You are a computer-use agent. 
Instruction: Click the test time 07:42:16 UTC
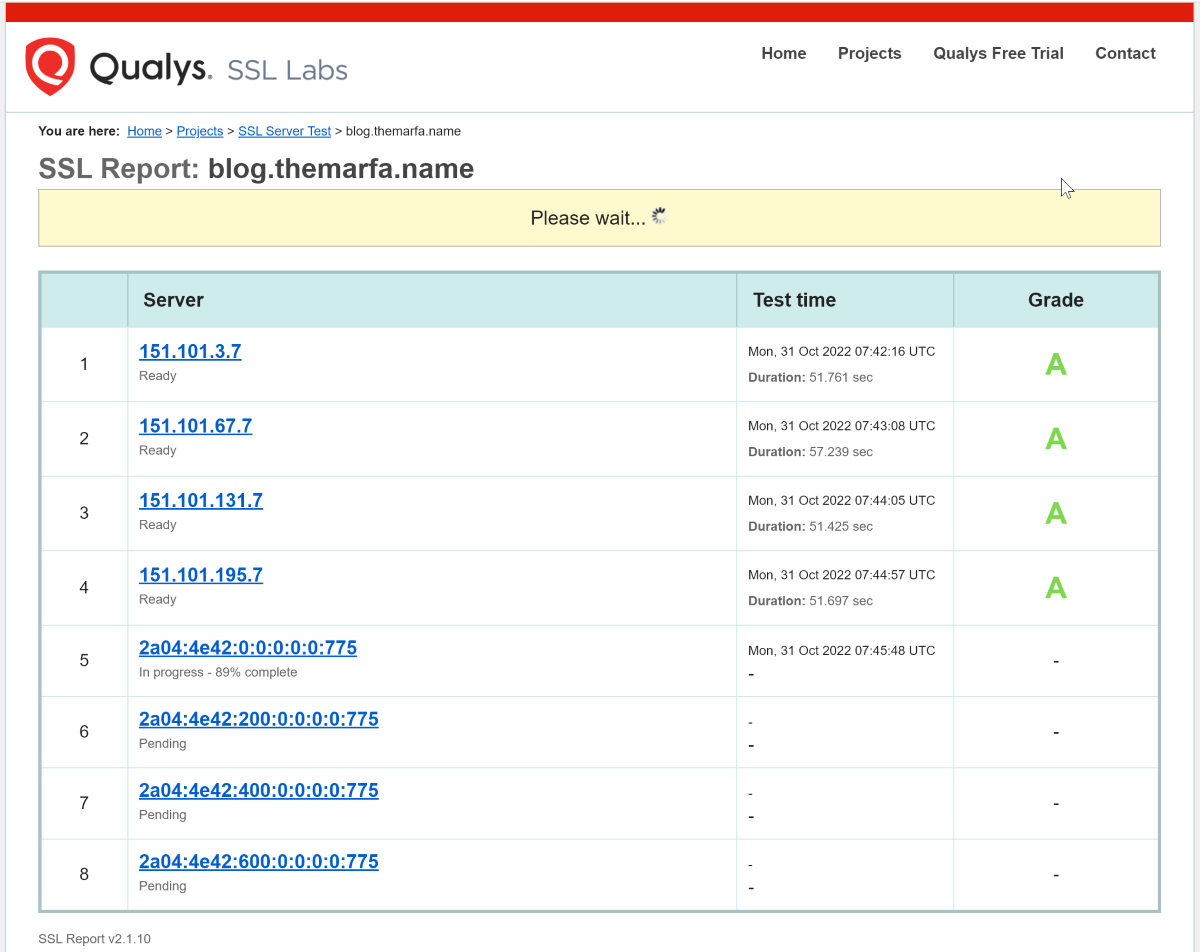click(x=842, y=352)
